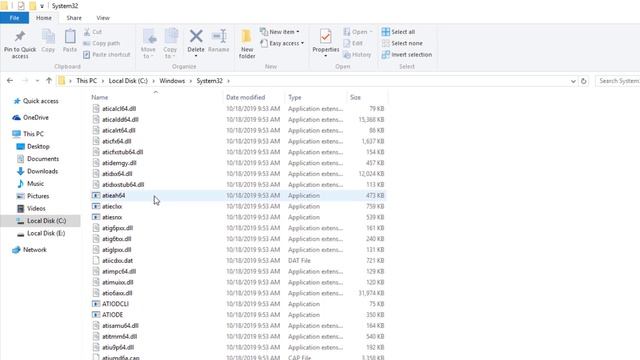This screenshot has width=640, height=360.
Task: Click the Search System32 box
Action: coord(617,81)
